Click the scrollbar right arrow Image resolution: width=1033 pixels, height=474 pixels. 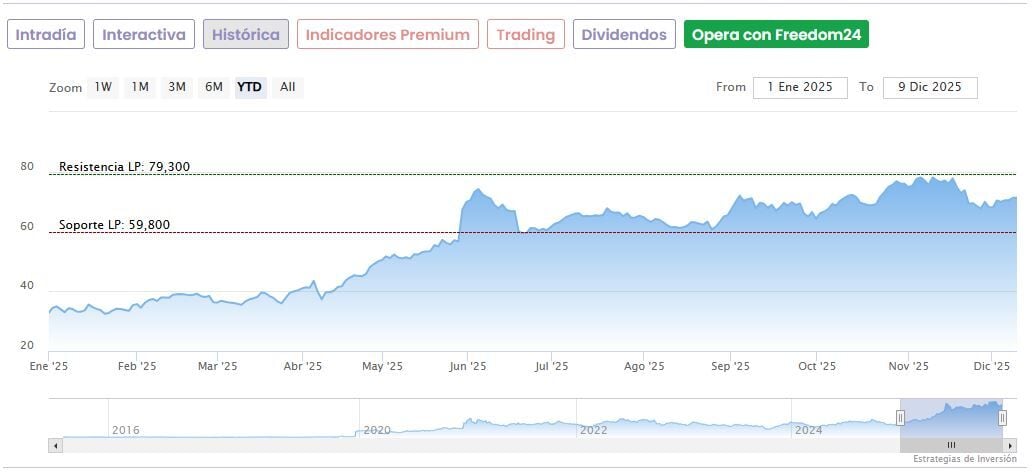(1011, 445)
